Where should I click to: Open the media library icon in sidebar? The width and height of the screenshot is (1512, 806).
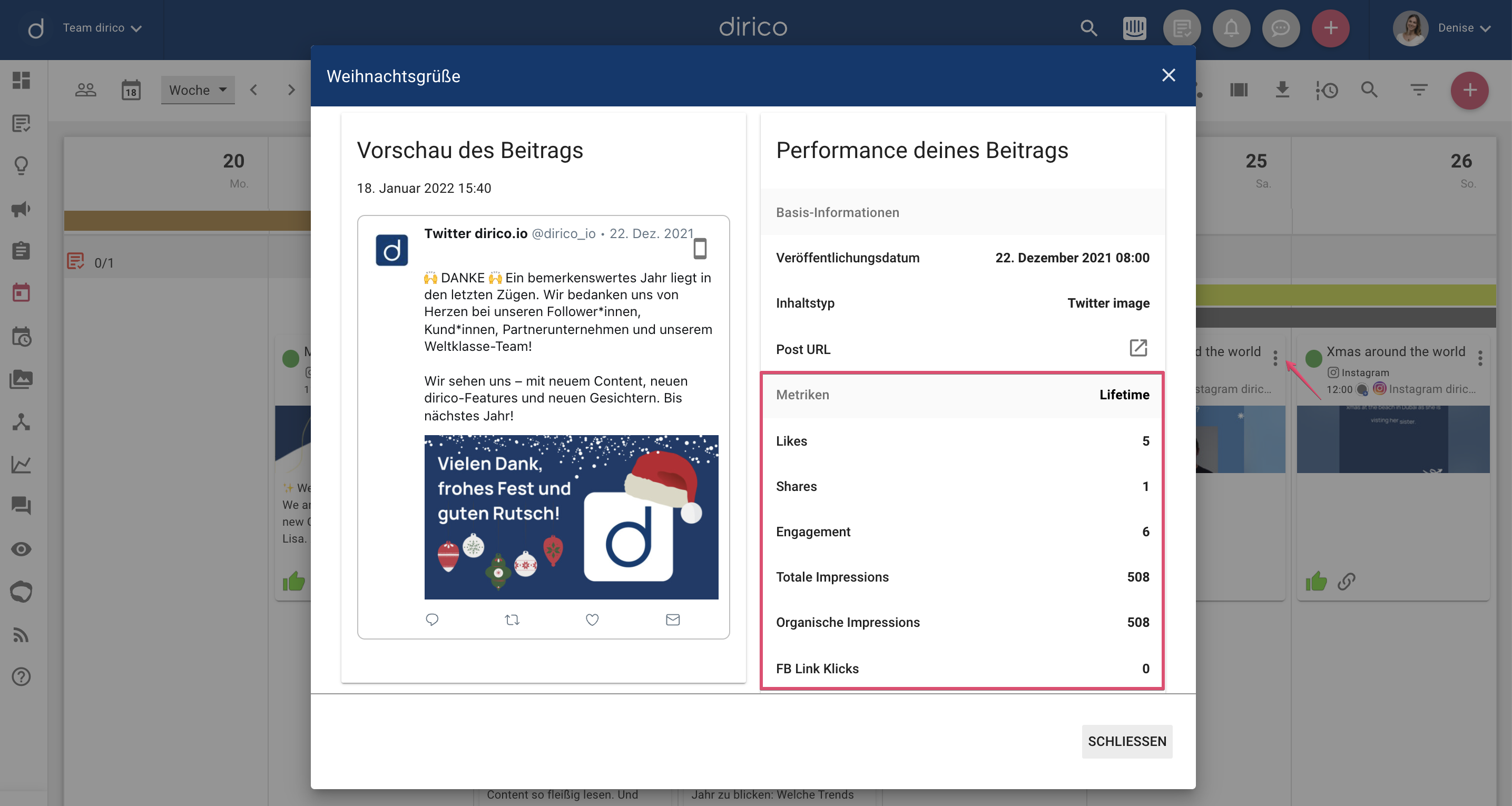coord(21,379)
